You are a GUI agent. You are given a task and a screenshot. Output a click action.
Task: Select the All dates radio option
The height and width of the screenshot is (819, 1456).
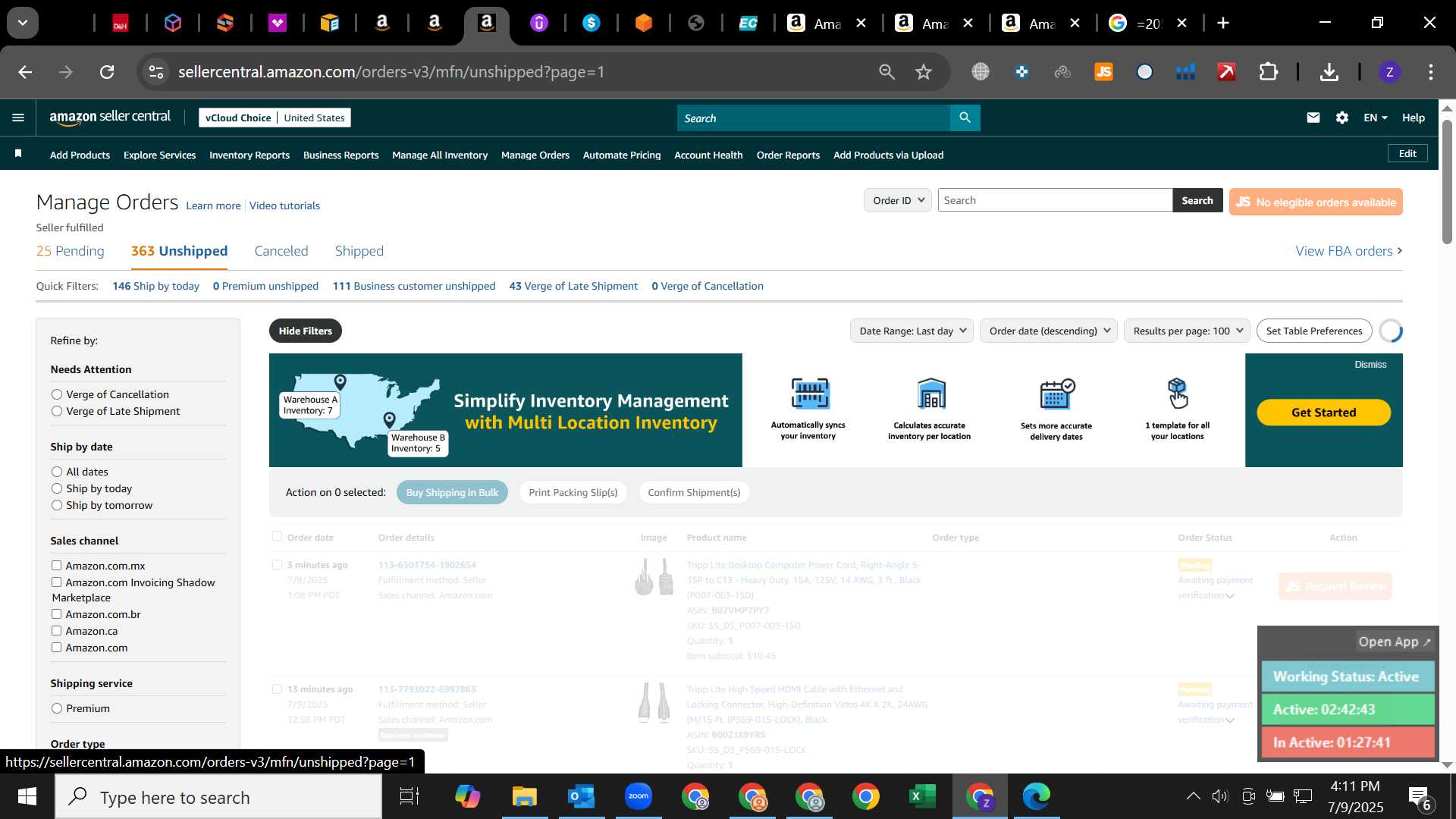pos(57,472)
